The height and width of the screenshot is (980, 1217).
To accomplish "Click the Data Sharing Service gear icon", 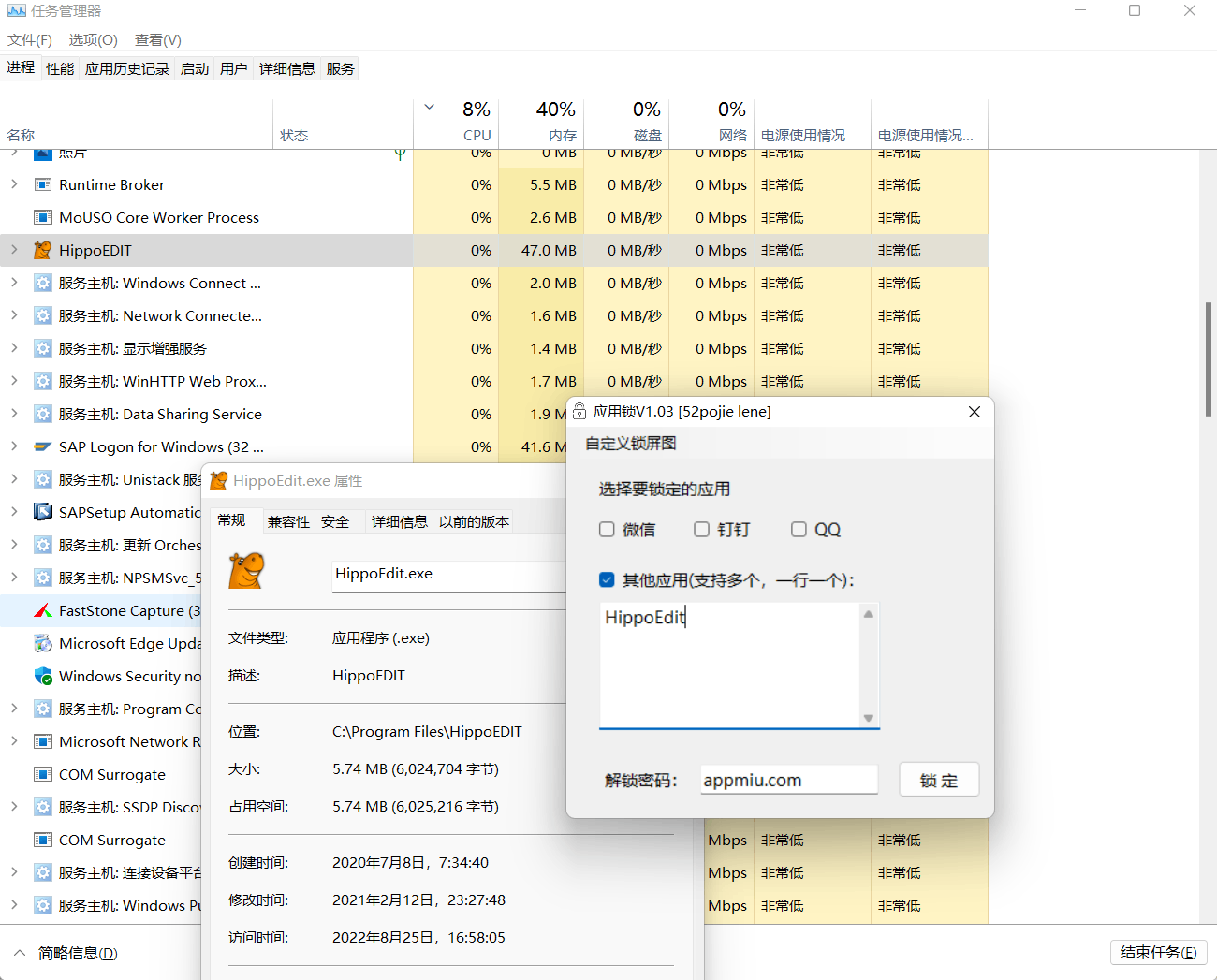I will 42,414.
